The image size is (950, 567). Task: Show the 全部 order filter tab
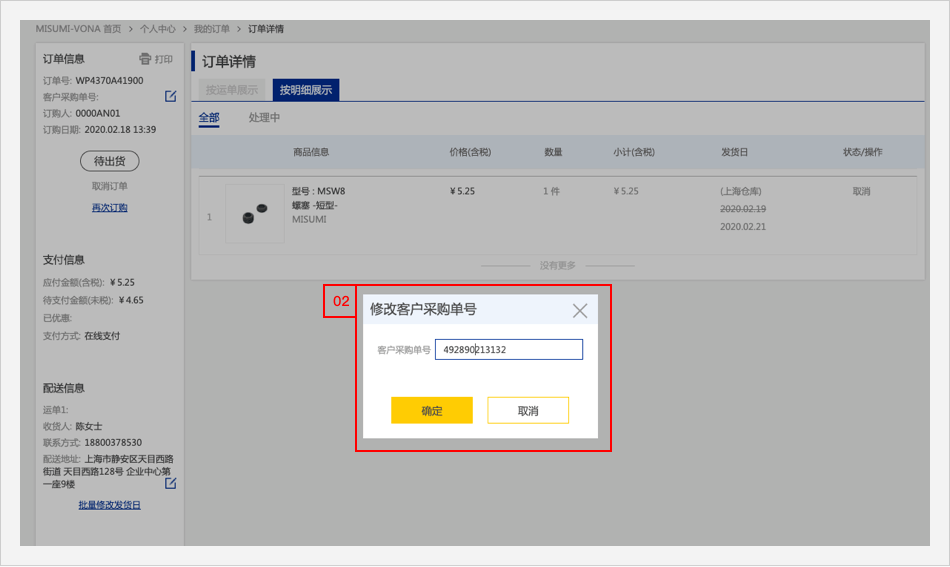208,118
